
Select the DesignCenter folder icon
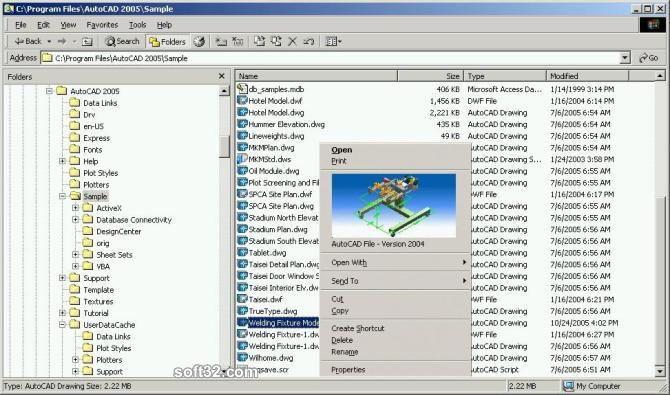pyautogui.click(x=88, y=231)
